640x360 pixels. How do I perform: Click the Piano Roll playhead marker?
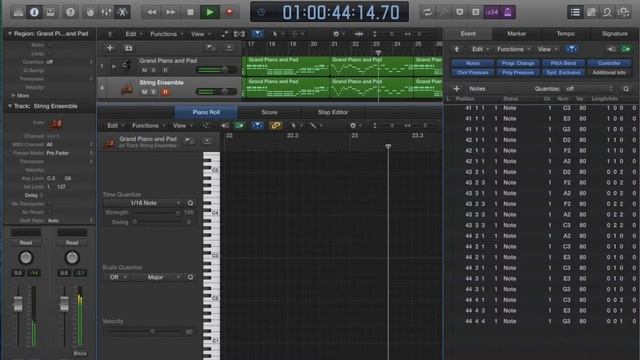388,146
